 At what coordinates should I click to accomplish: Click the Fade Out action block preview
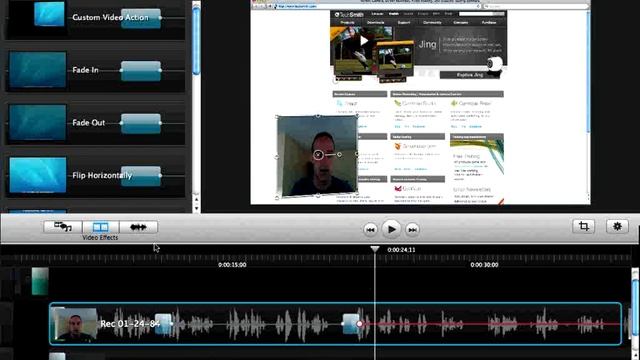pos(141,123)
